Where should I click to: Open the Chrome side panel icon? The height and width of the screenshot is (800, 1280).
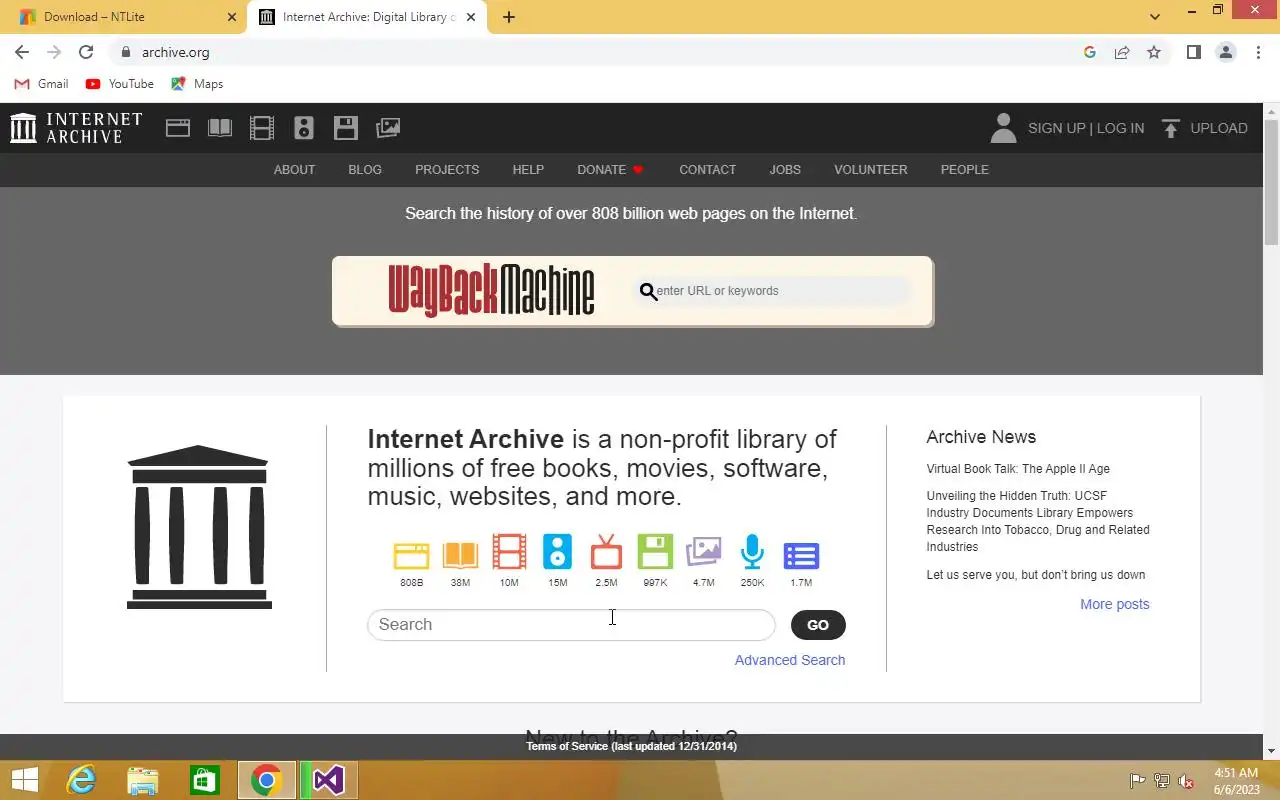1193,52
